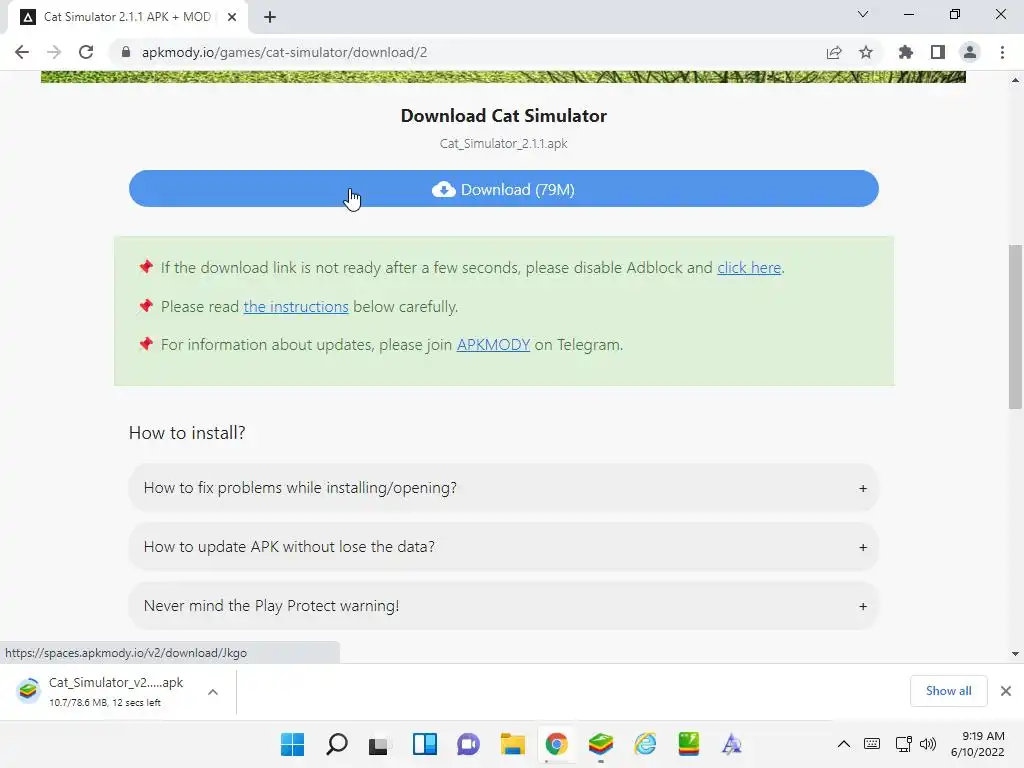
Task: Bookmark this page with the star icon
Action: [866, 52]
